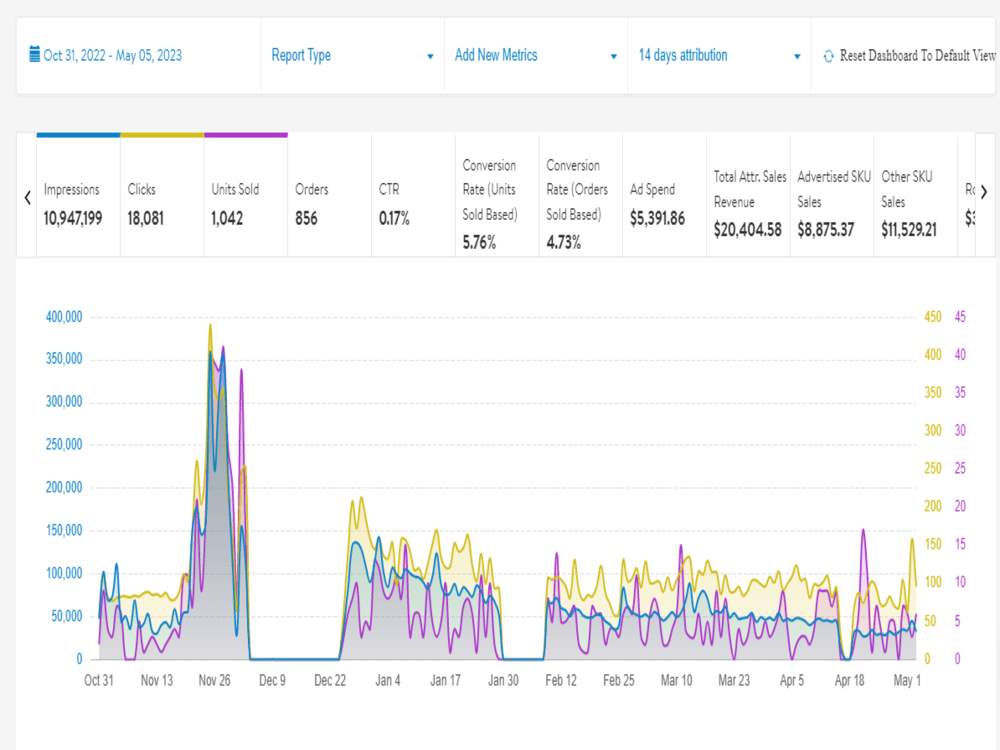Click the 14 days attribution dropdown arrow
1000x750 pixels.
(x=797, y=57)
